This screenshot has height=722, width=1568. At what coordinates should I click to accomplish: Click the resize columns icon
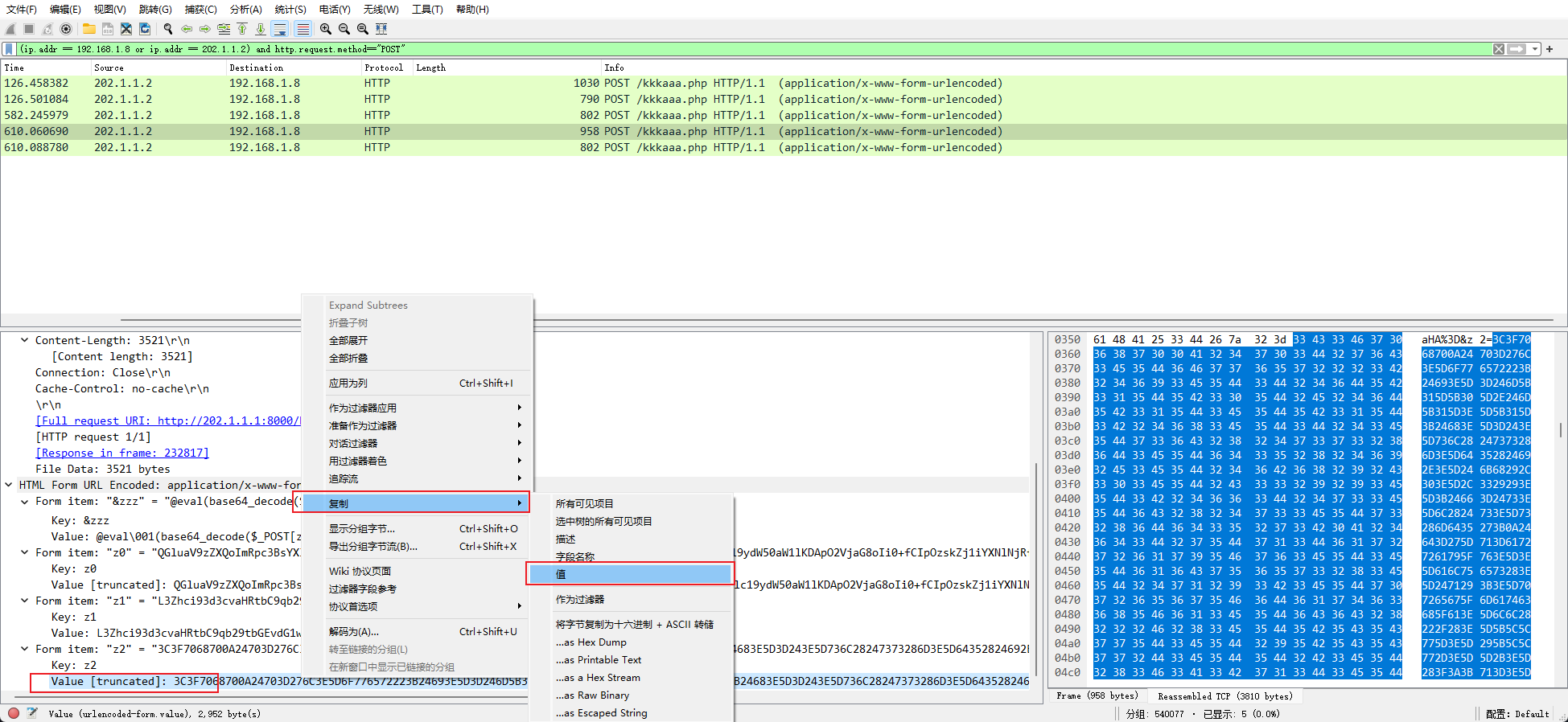tap(381, 29)
